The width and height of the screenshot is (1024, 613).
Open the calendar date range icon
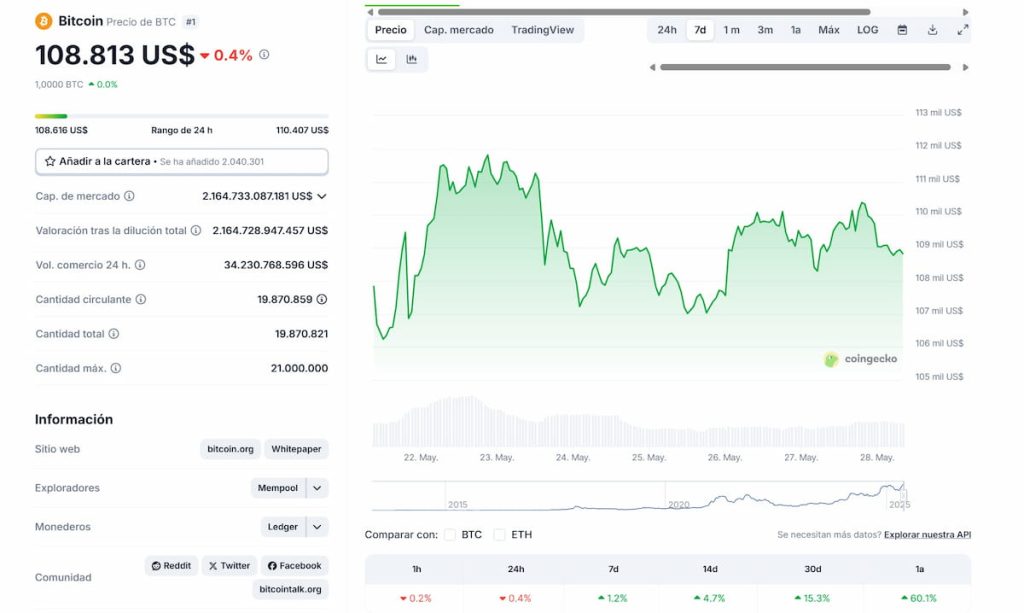(902, 30)
